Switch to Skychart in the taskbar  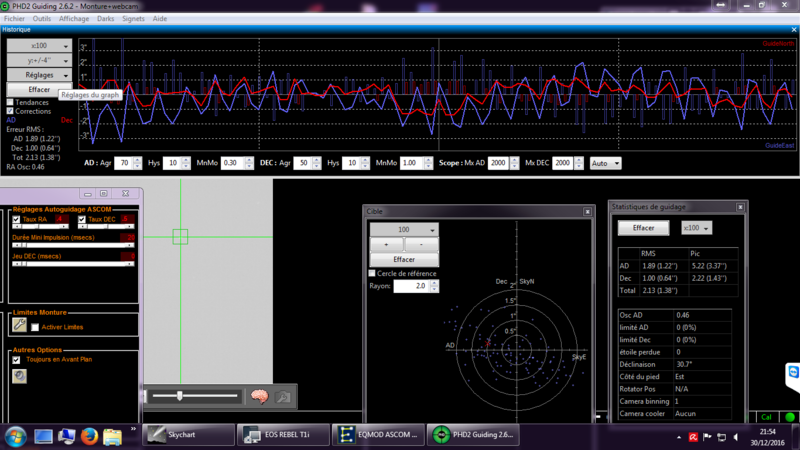(189, 435)
